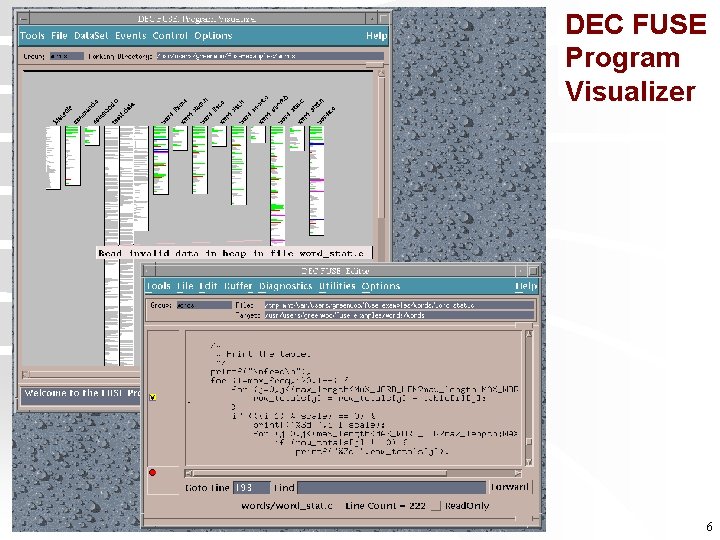Open the Help menu in Program Visualizer
The image size is (720, 540).
coord(377,35)
